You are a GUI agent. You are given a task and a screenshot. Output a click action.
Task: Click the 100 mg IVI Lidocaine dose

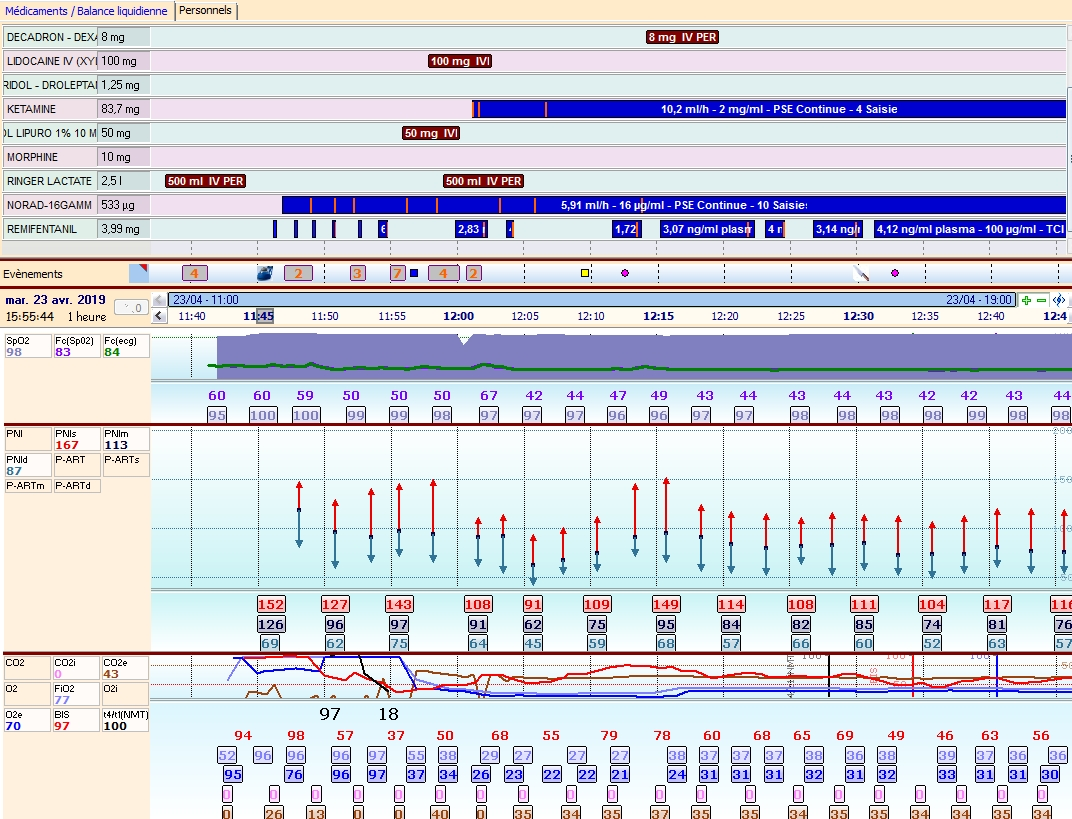460,61
